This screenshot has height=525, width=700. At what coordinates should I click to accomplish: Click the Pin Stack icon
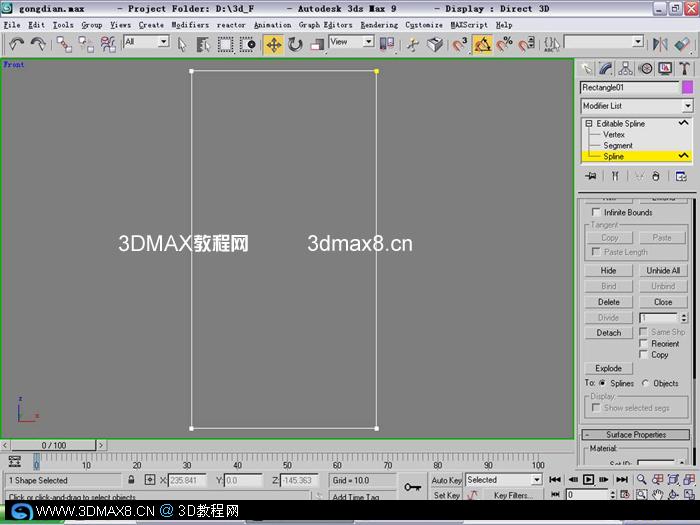[591, 176]
